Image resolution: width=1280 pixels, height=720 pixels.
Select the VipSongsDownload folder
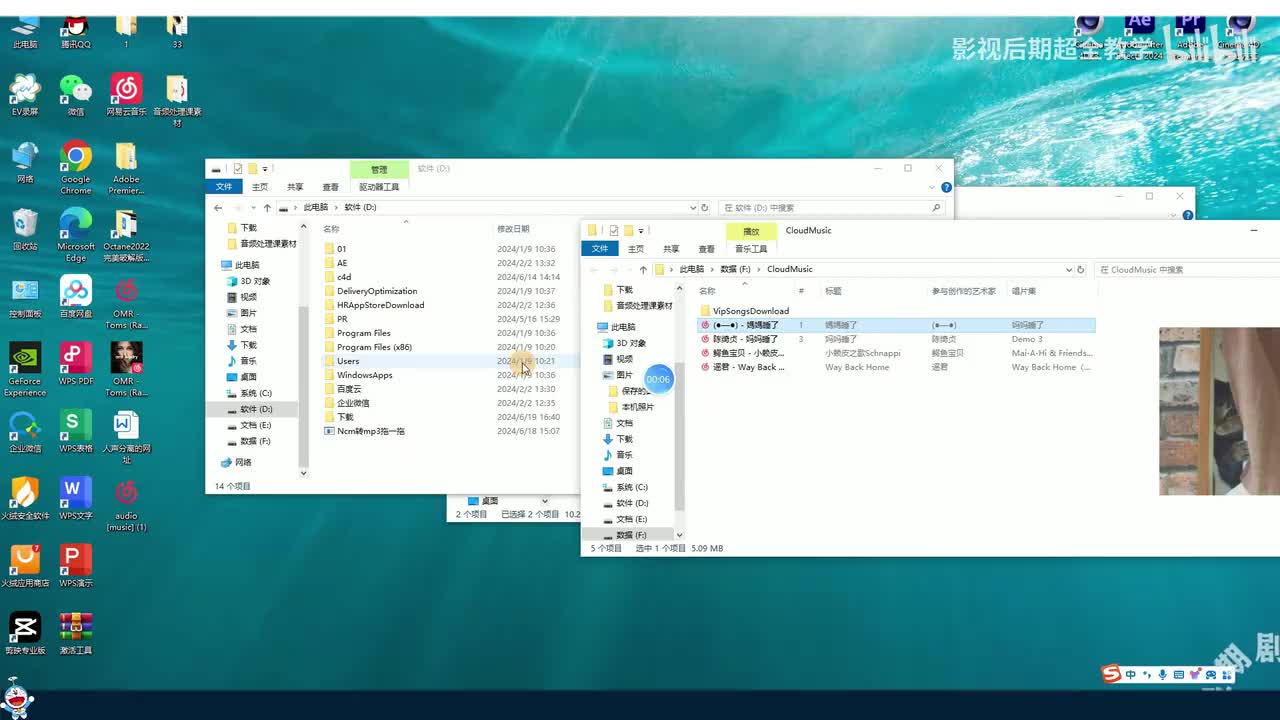750,311
